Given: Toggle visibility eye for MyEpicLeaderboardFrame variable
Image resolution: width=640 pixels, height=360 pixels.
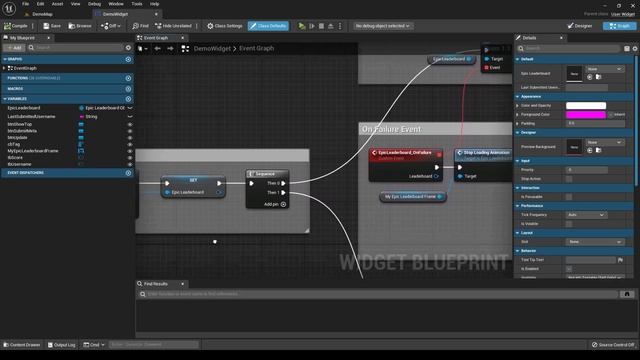Looking at the screenshot, I should pyautogui.click(x=130, y=151).
